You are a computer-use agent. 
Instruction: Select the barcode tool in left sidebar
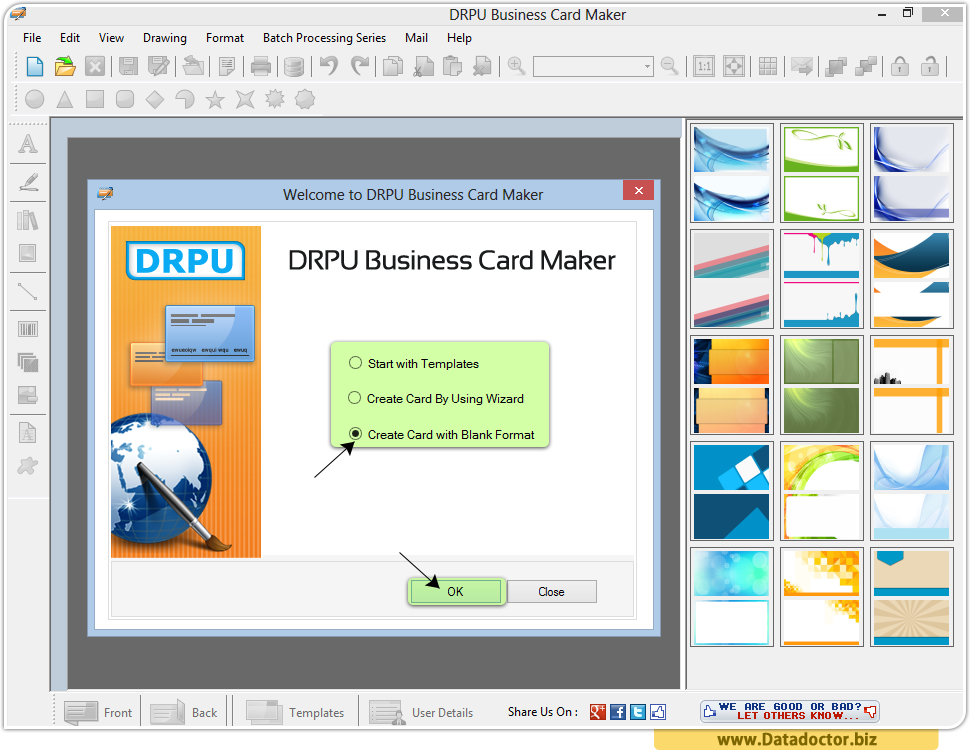click(28, 329)
